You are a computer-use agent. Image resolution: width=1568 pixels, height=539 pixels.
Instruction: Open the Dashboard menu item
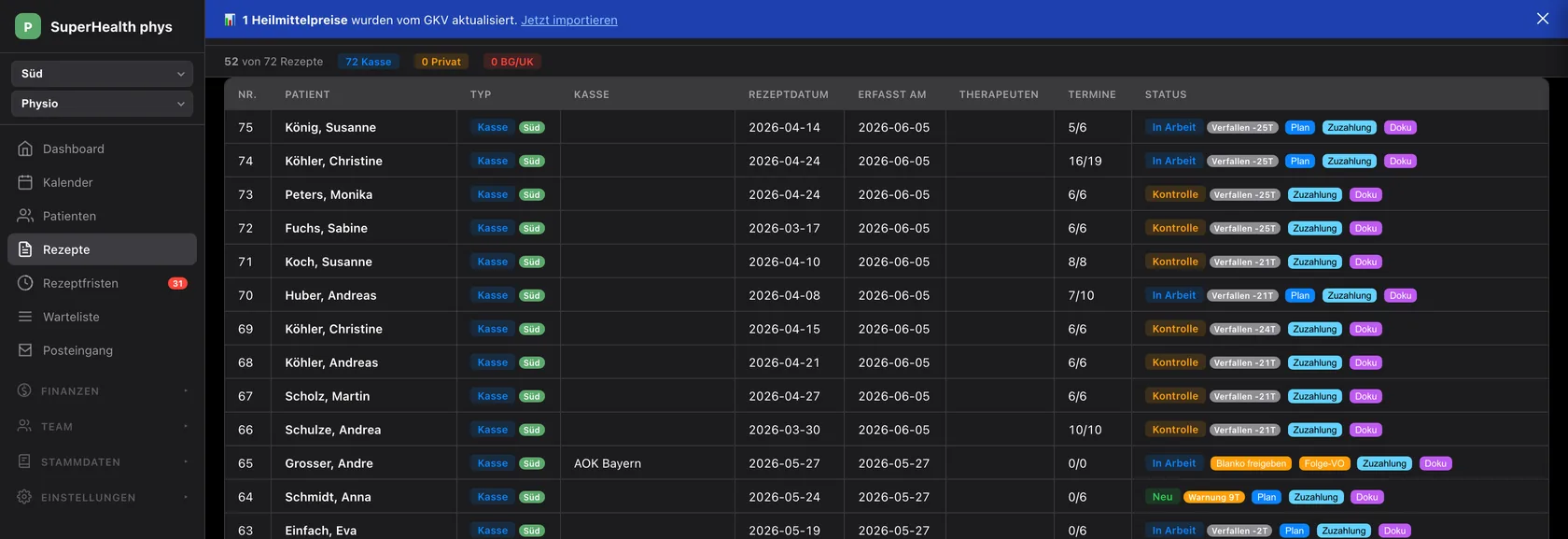coord(103,149)
